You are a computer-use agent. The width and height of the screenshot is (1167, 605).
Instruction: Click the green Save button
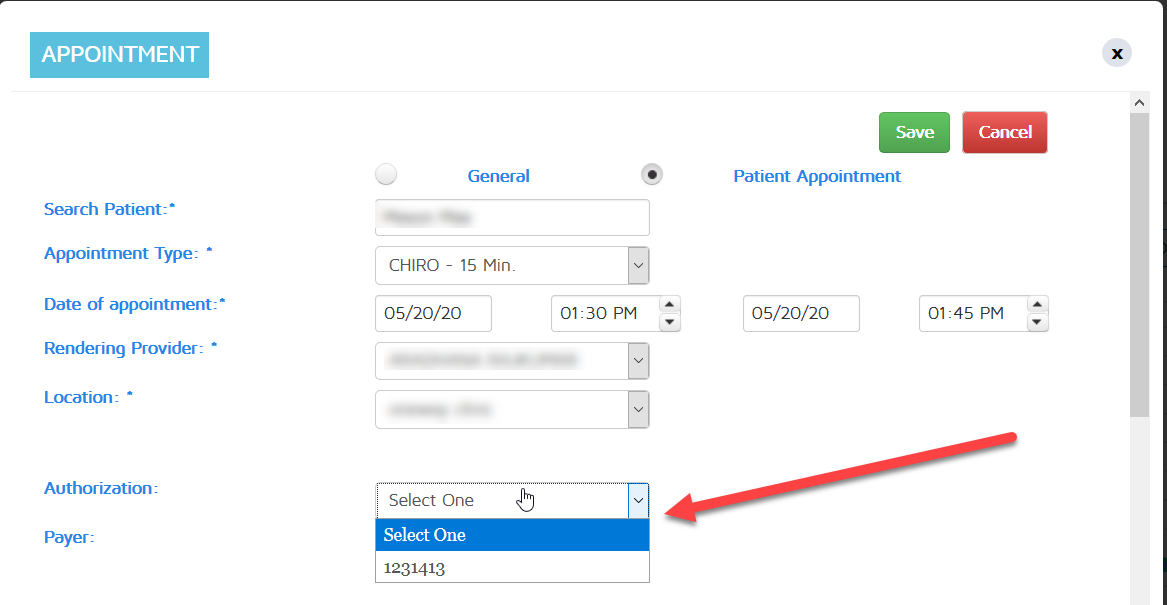(914, 132)
